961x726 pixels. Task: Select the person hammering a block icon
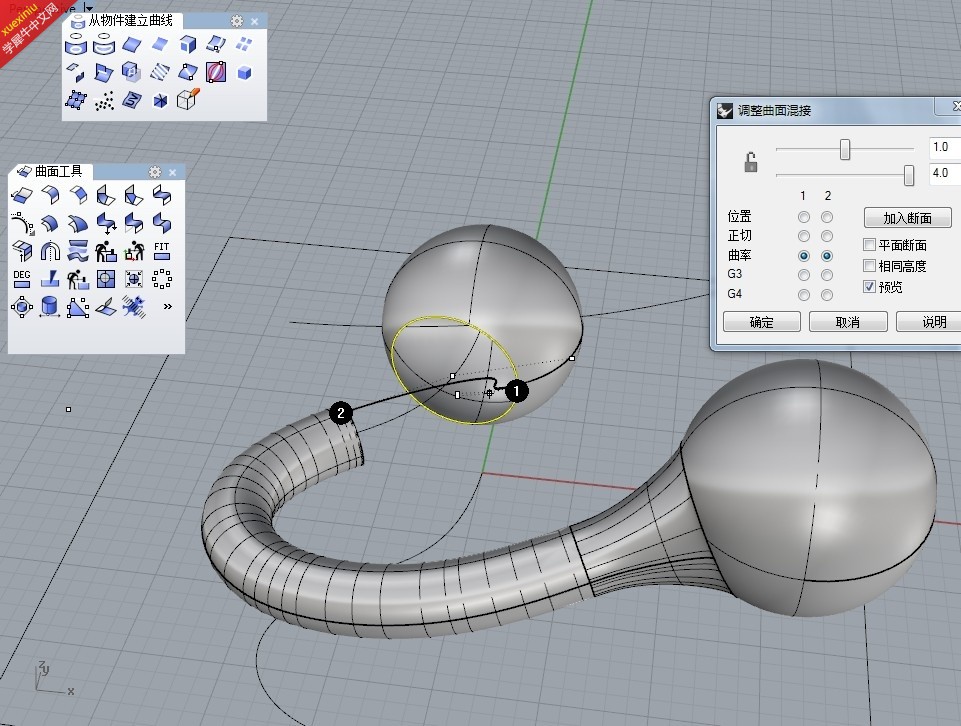pyautogui.click(x=106, y=251)
